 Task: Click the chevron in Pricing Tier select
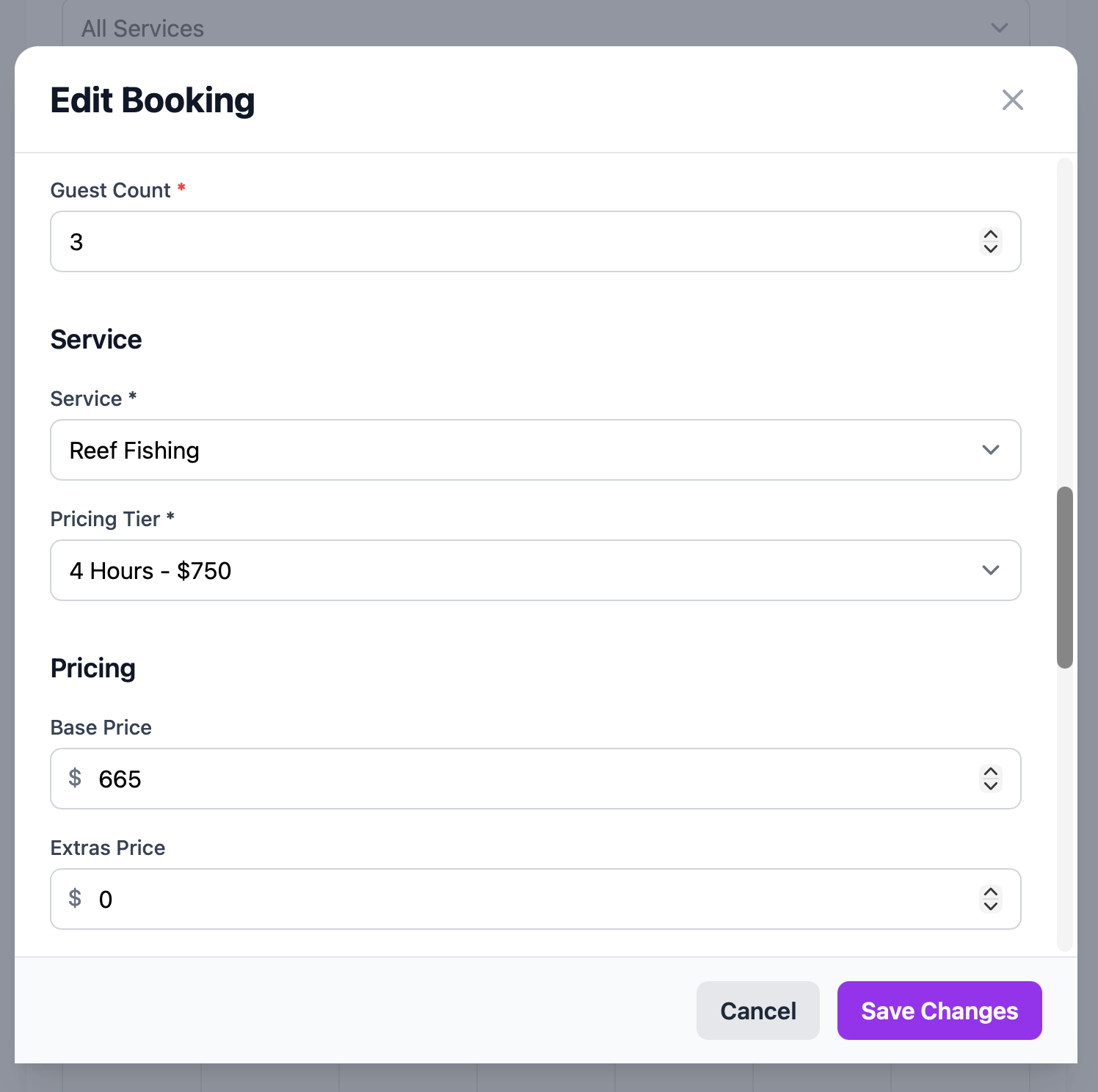coord(990,570)
